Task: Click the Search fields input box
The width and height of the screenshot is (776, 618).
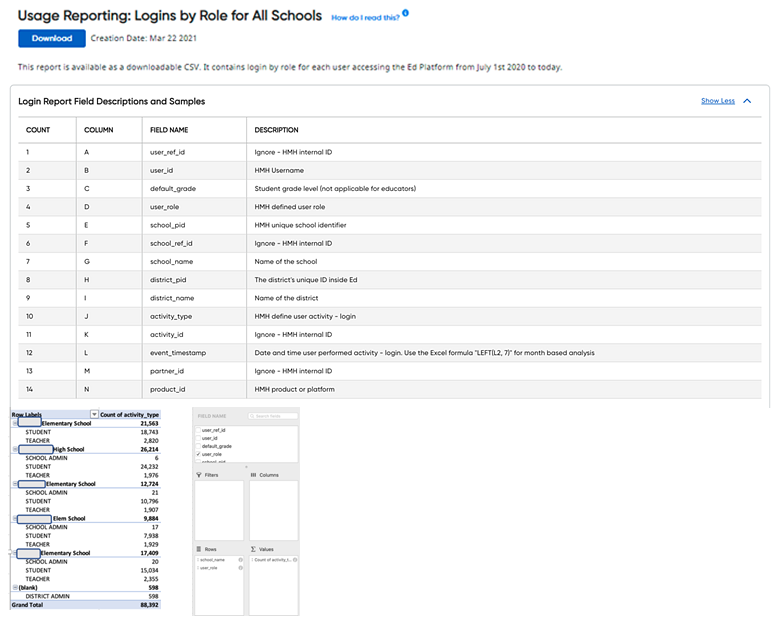Action: pos(273,416)
